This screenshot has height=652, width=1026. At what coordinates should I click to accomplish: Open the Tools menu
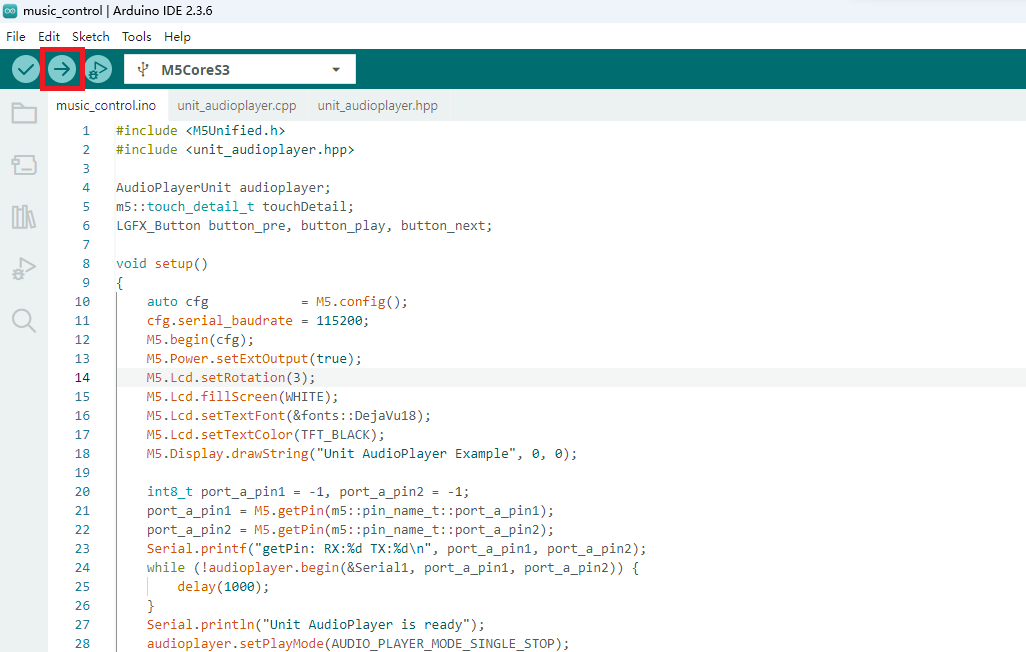pyautogui.click(x=136, y=37)
